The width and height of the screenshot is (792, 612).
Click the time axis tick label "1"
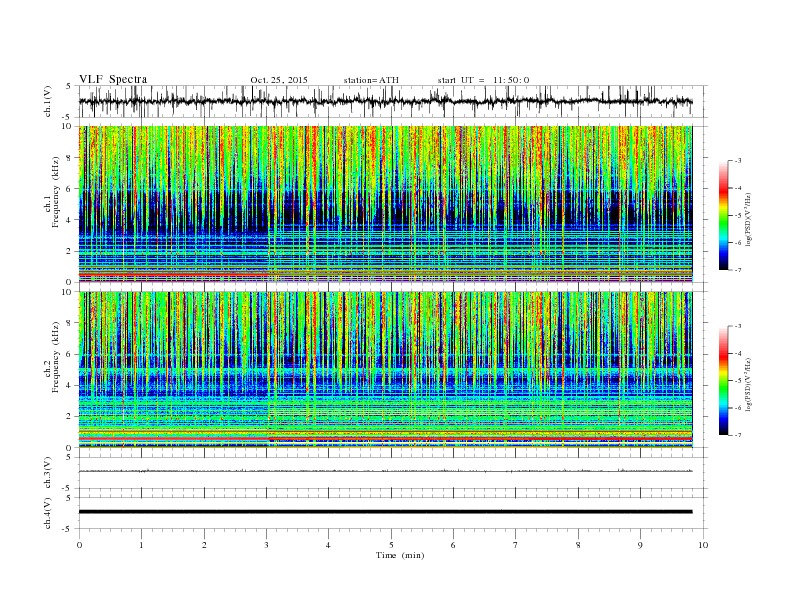tap(142, 545)
